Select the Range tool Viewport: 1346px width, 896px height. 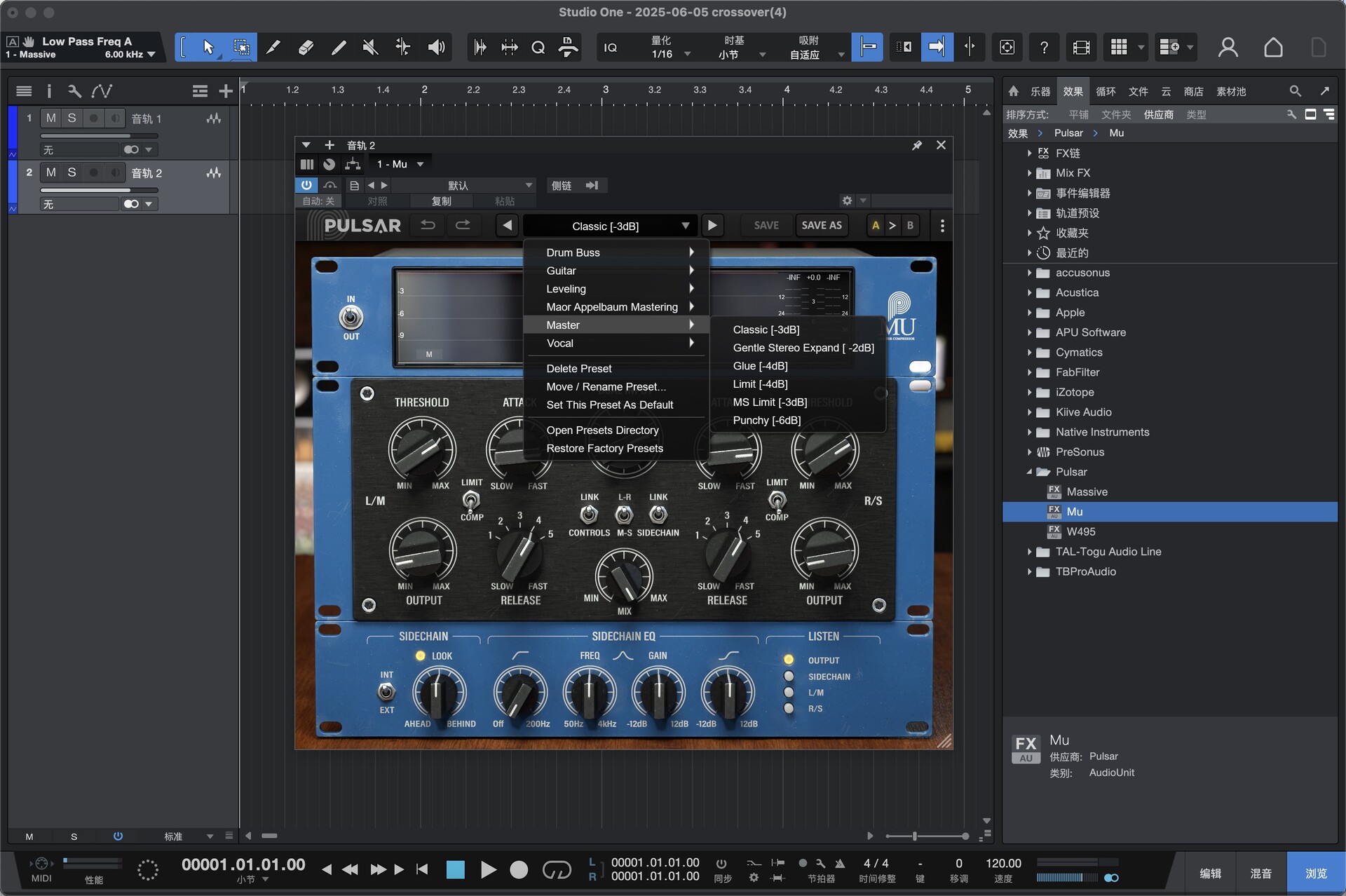241,47
